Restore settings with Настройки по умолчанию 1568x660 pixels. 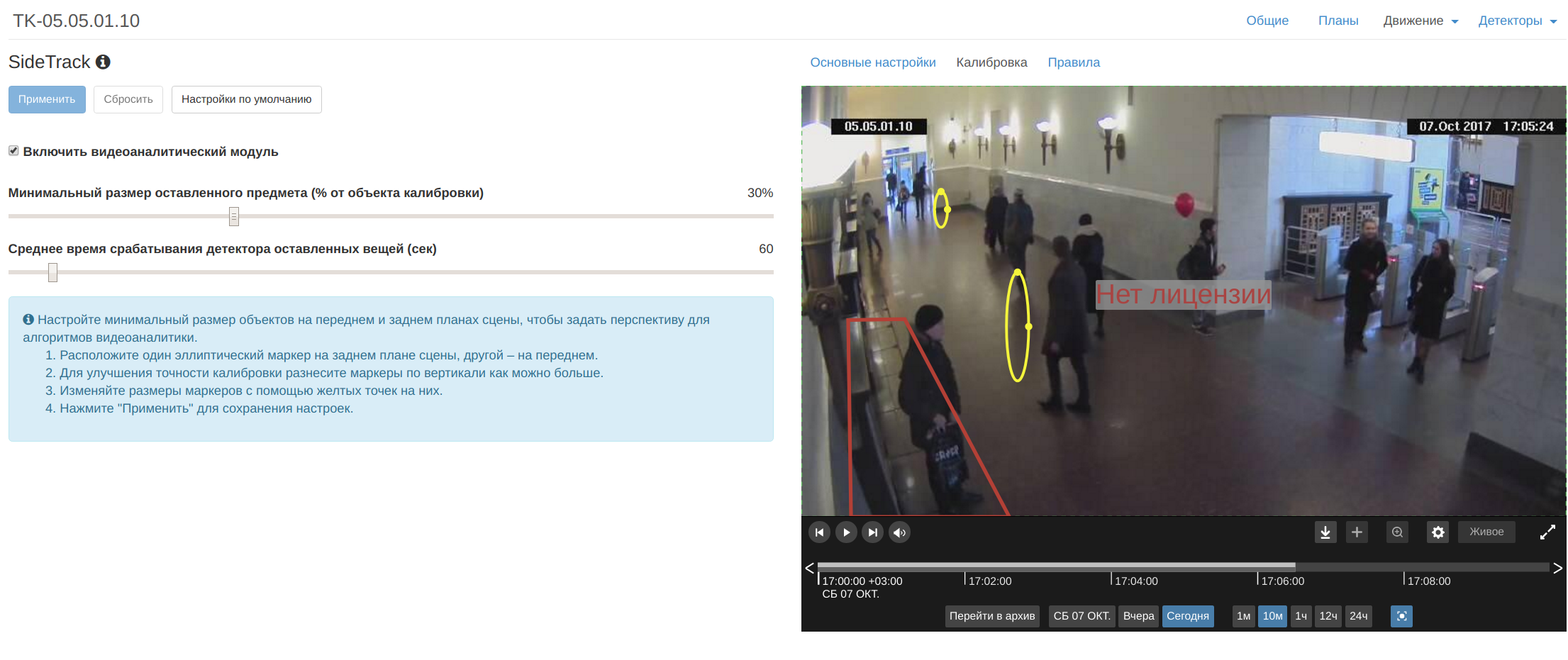246,99
